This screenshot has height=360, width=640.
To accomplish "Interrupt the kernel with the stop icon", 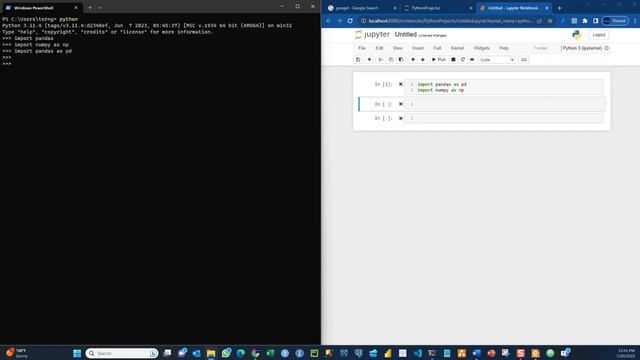I will coord(453,60).
